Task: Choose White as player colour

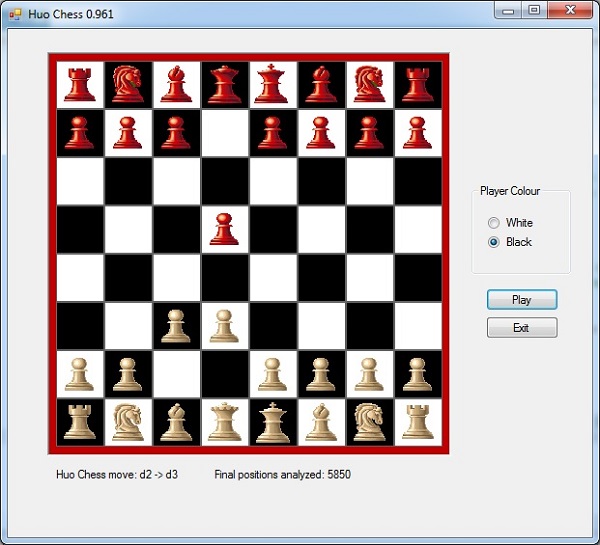Action: point(510,222)
